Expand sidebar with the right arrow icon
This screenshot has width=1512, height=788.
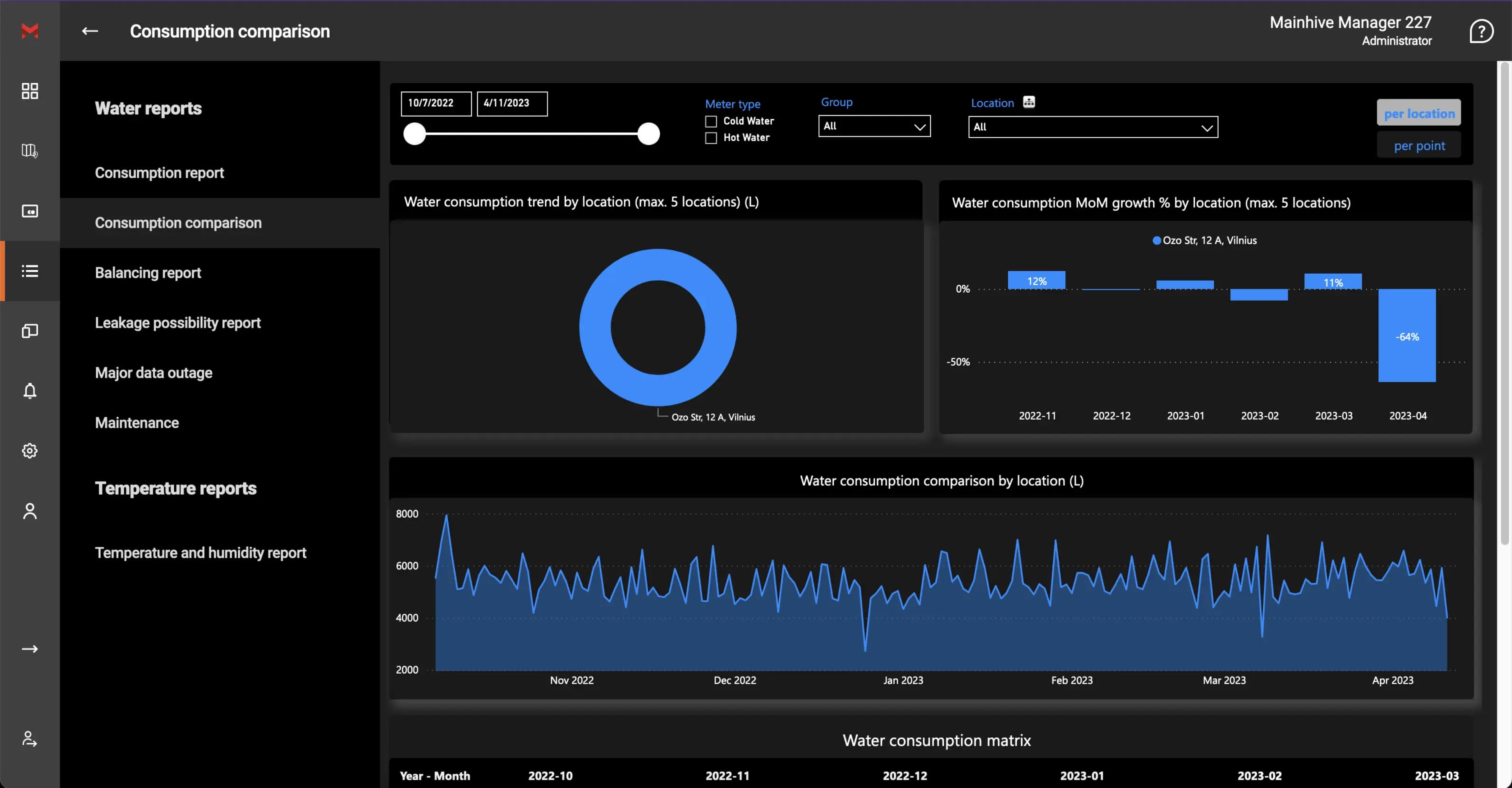tap(29, 649)
